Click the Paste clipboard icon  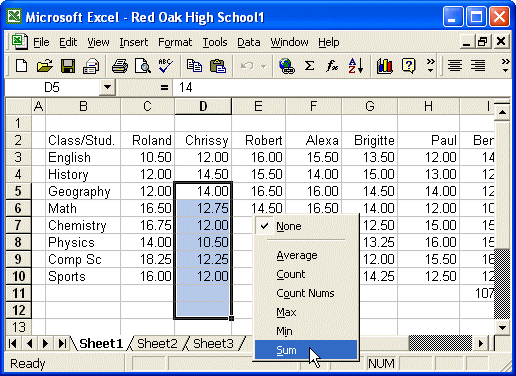(x=218, y=66)
